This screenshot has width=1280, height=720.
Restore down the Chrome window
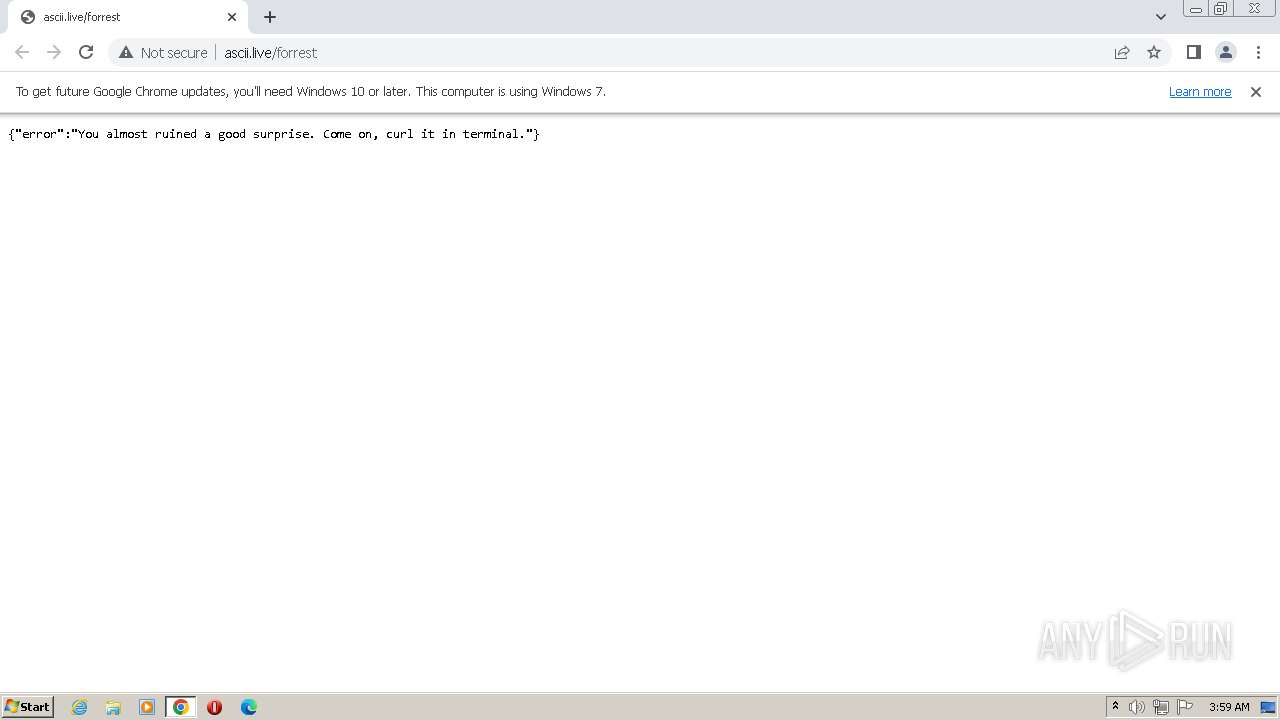(x=1221, y=9)
